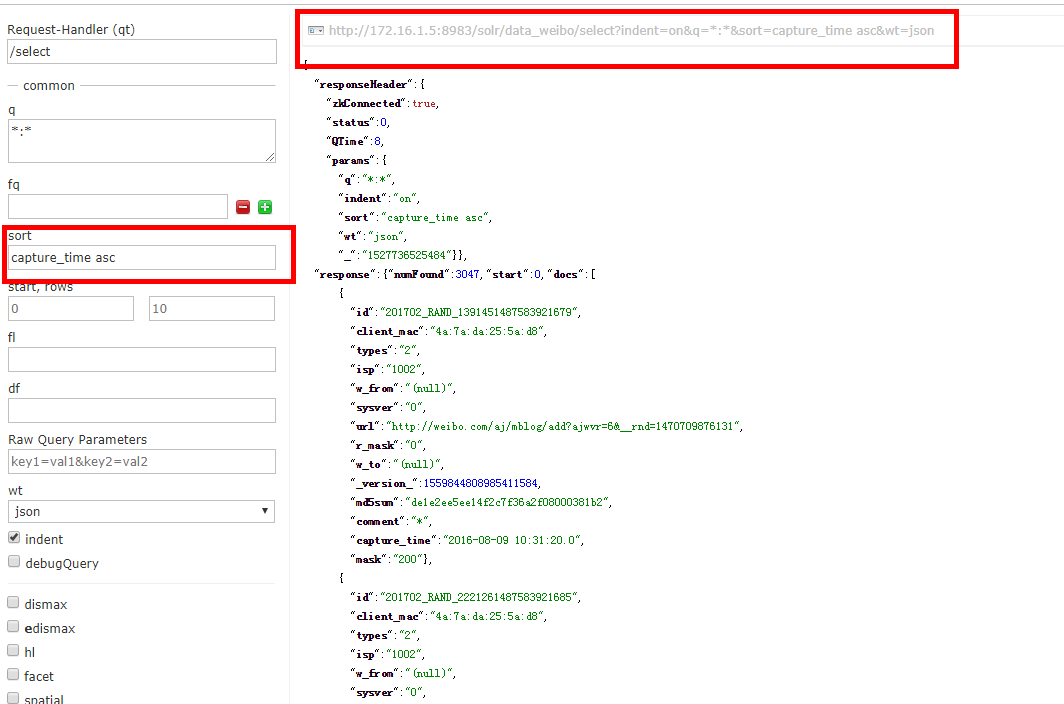
Task: Click into the q query textarea
Action: (141, 141)
